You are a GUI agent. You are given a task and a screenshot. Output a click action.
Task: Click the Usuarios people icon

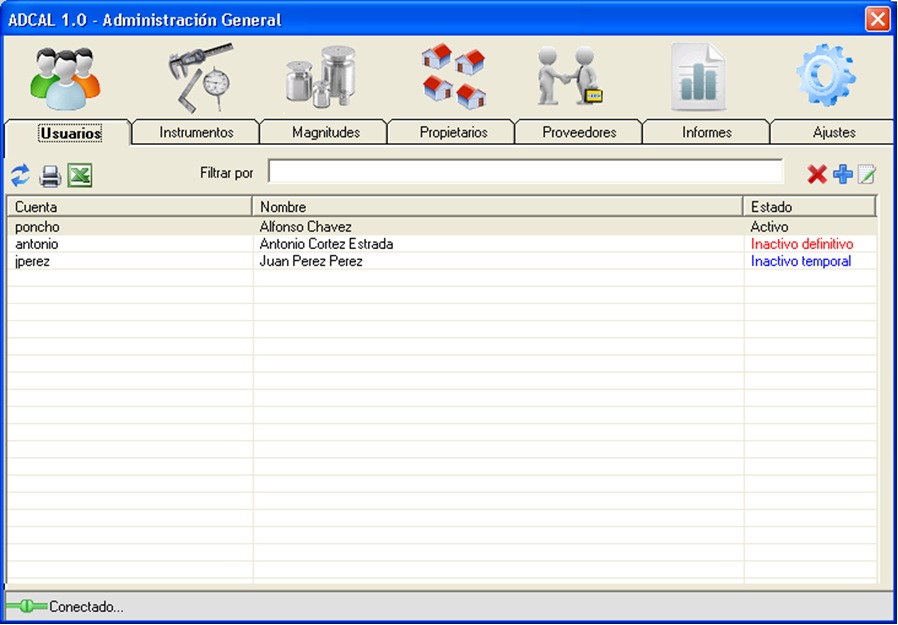pos(66,78)
